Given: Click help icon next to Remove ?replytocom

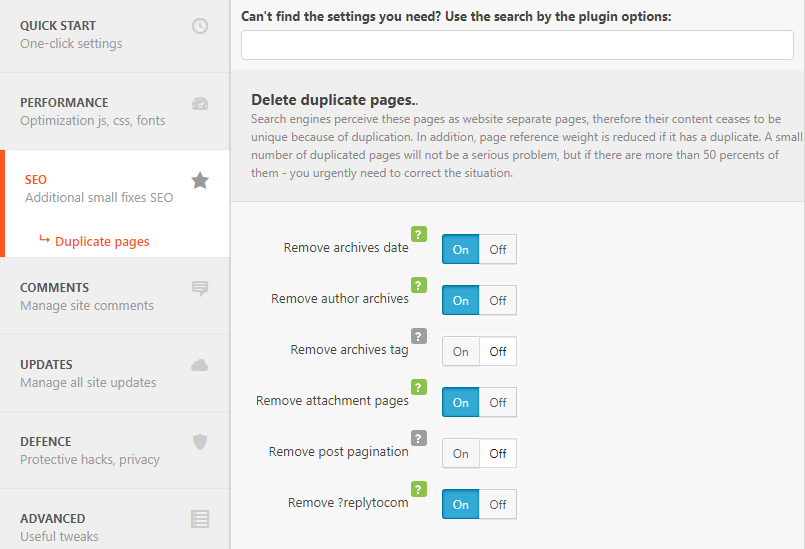Looking at the screenshot, I should [418, 489].
